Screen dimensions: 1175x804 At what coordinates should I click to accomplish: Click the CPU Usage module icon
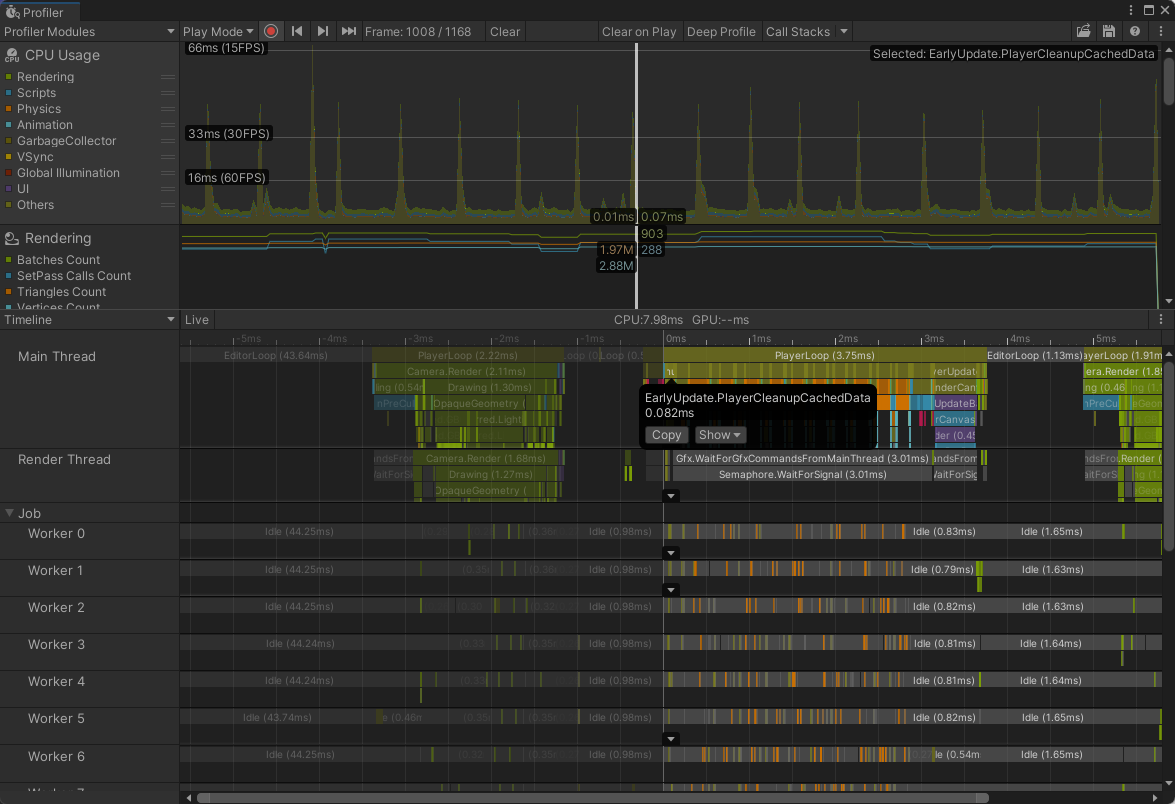tap(13, 56)
